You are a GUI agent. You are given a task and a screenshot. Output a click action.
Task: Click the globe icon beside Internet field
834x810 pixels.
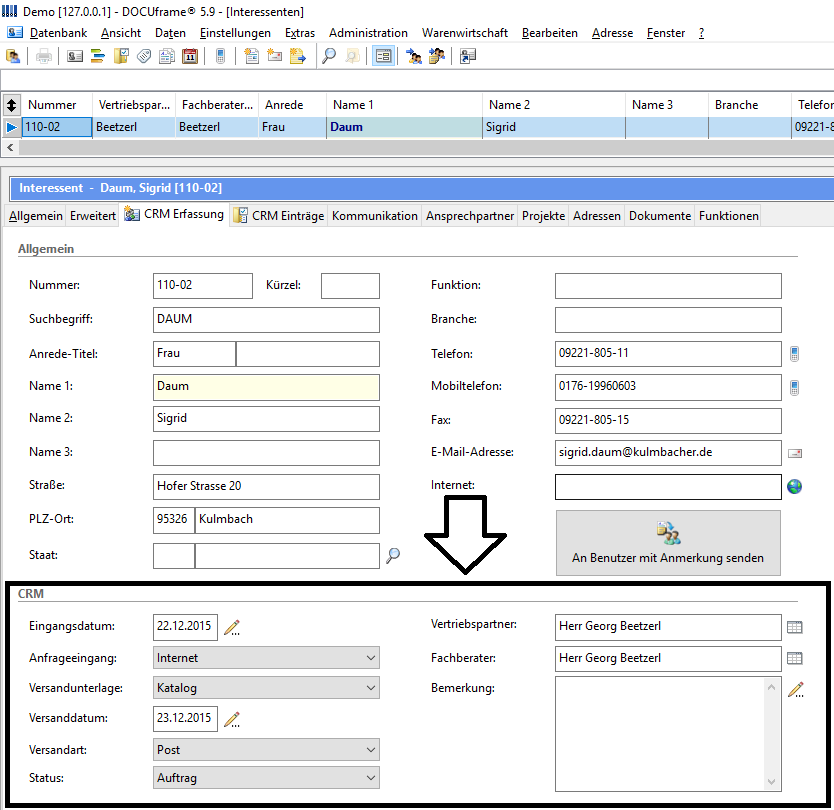[x=795, y=486]
